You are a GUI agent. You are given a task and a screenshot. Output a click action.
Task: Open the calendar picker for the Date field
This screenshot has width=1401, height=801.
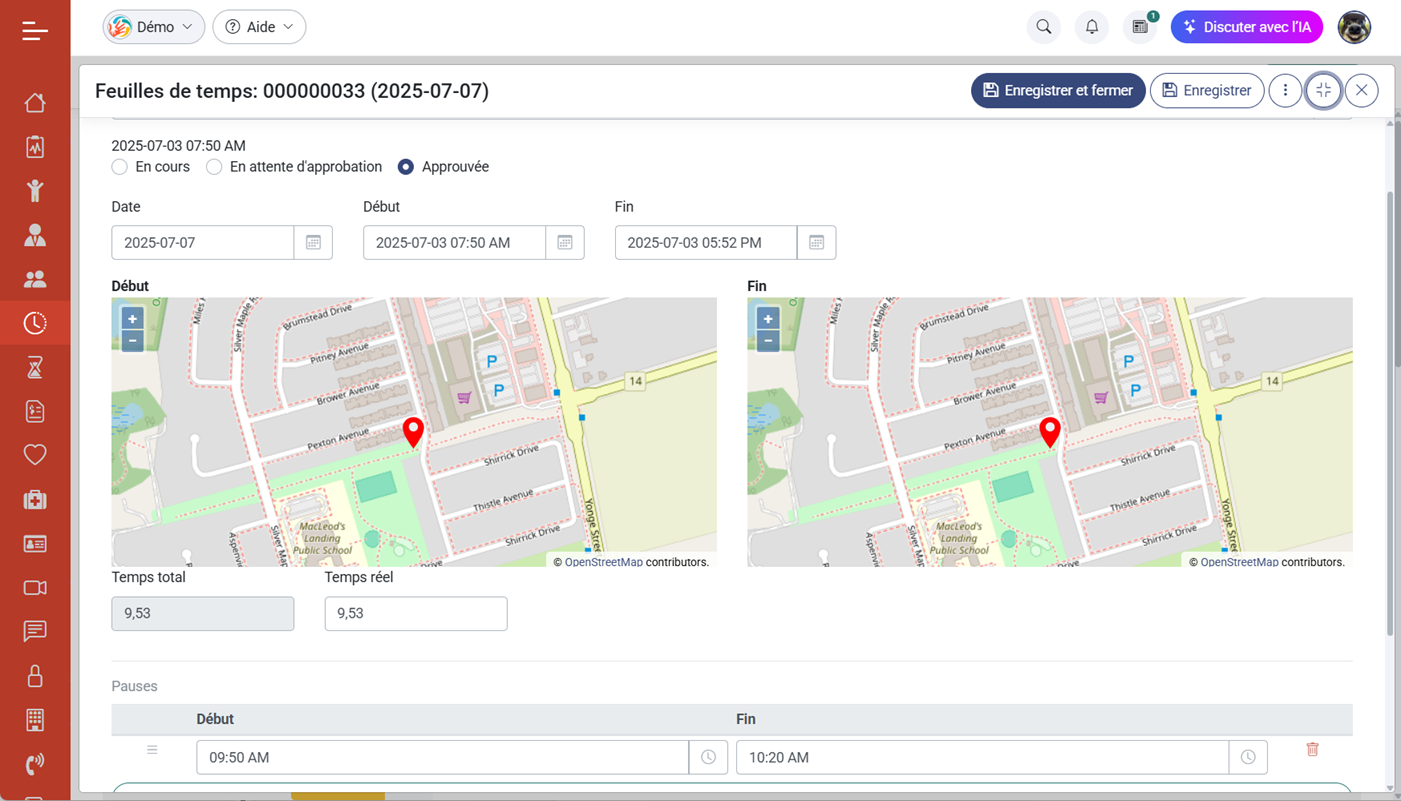313,243
